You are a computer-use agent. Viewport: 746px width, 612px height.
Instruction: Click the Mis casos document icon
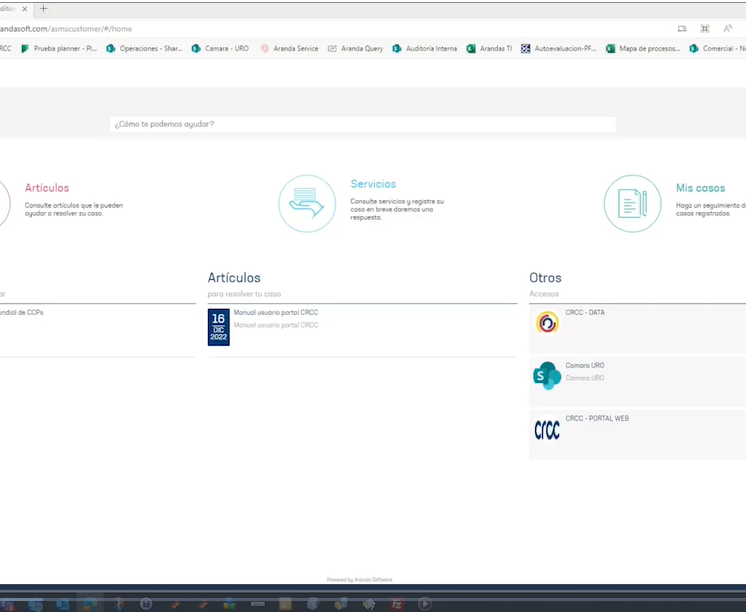[x=632, y=204]
